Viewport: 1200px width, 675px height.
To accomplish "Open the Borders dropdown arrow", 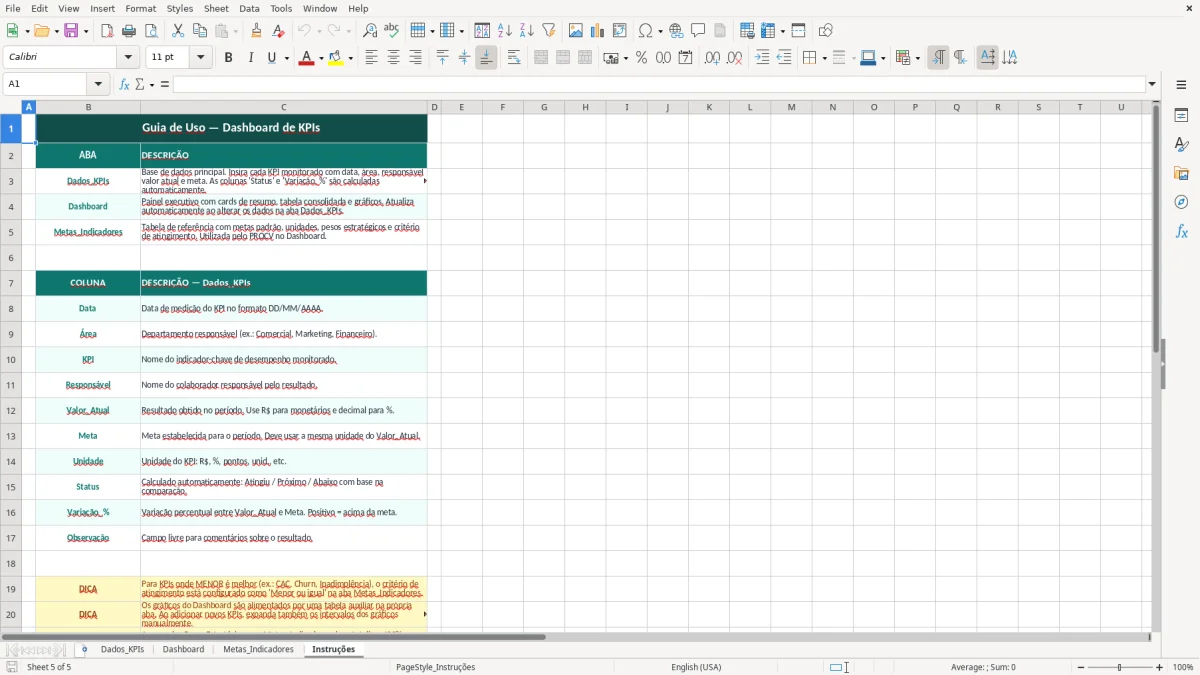I will coord(823,58).
